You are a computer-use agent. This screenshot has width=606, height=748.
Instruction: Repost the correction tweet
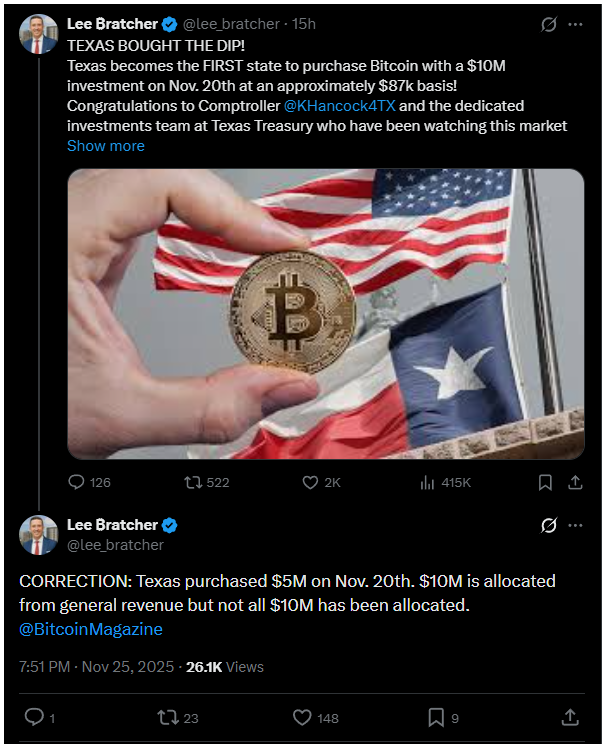click(x=168, y=717)
